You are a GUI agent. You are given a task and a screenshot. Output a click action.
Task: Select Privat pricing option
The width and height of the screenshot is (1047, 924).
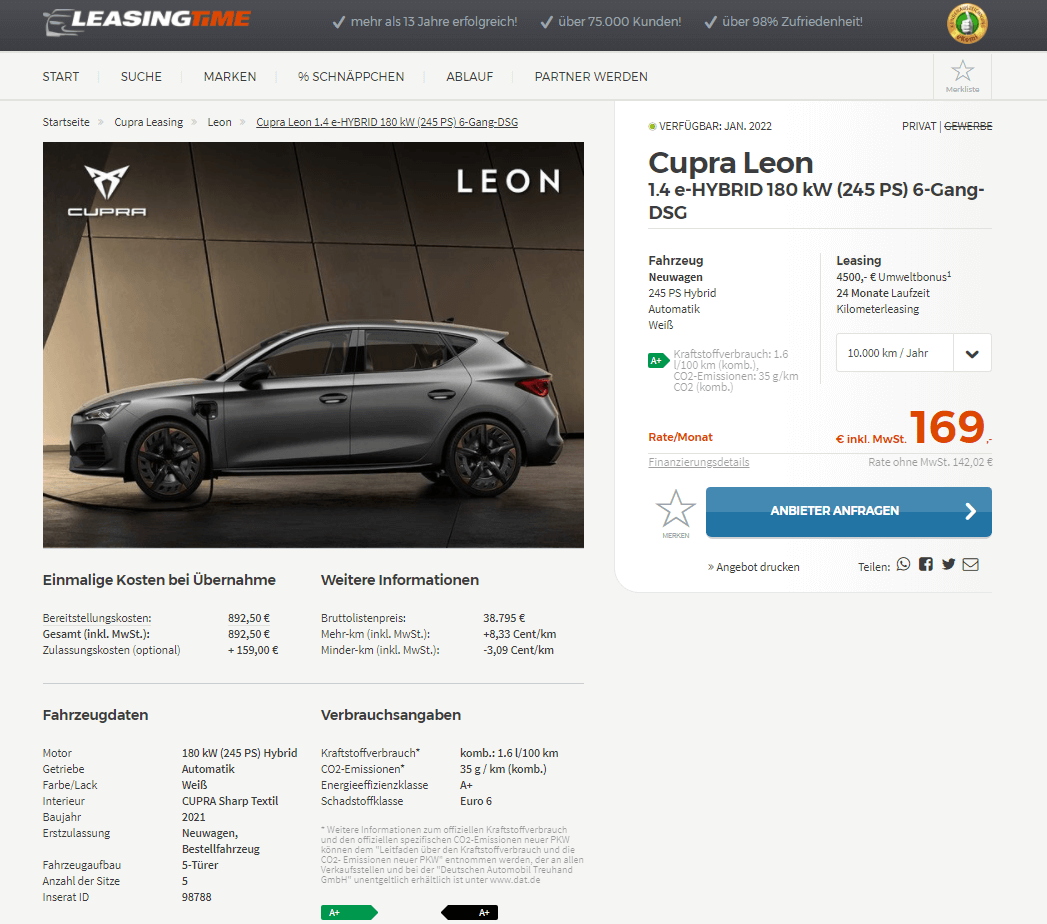[x=919, y=126]
